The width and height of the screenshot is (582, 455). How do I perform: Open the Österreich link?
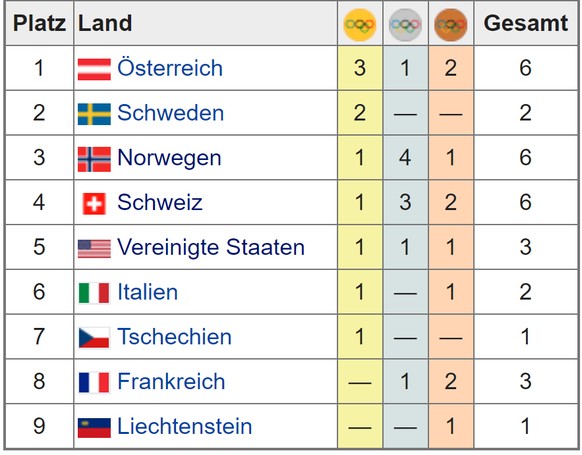(170, 68)
